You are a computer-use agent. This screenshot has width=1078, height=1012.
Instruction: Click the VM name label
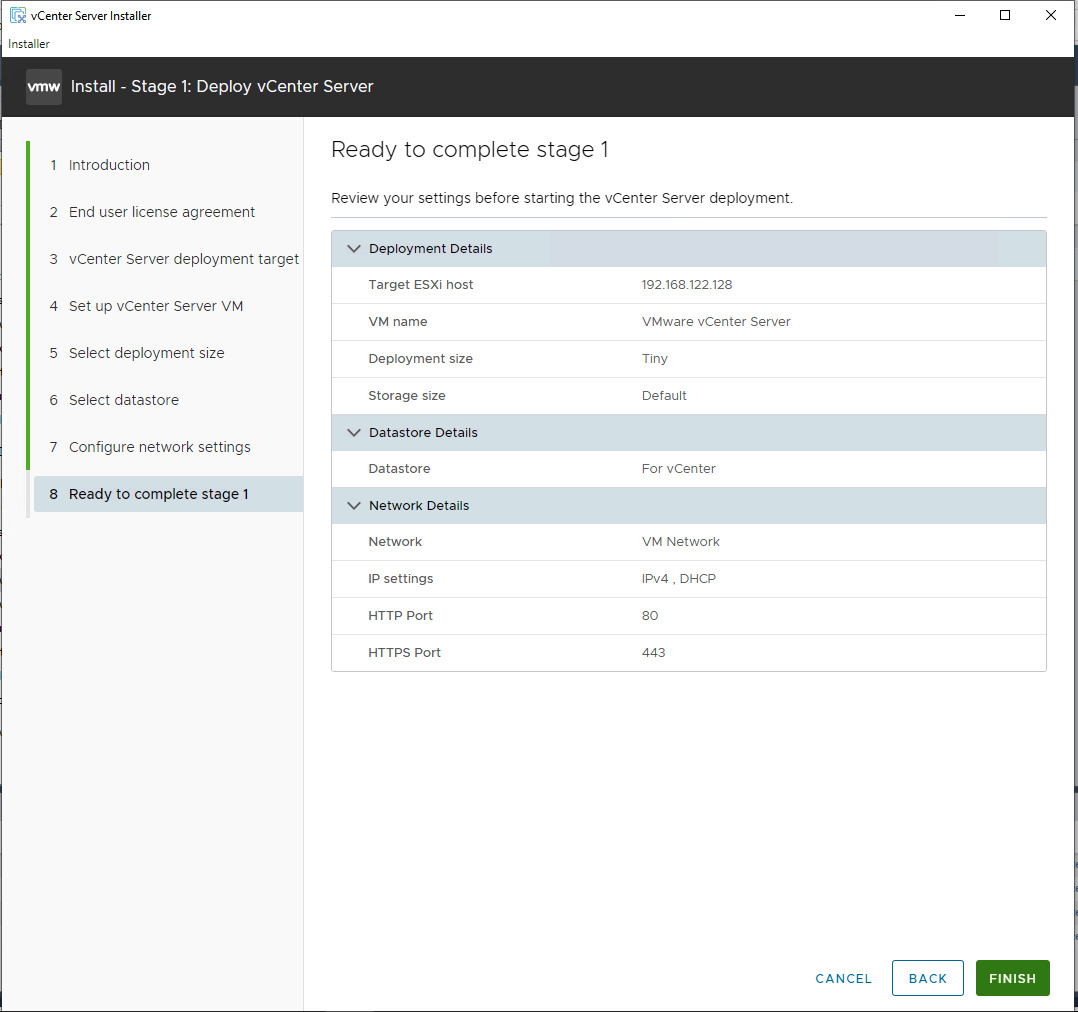tap(397, 322)
